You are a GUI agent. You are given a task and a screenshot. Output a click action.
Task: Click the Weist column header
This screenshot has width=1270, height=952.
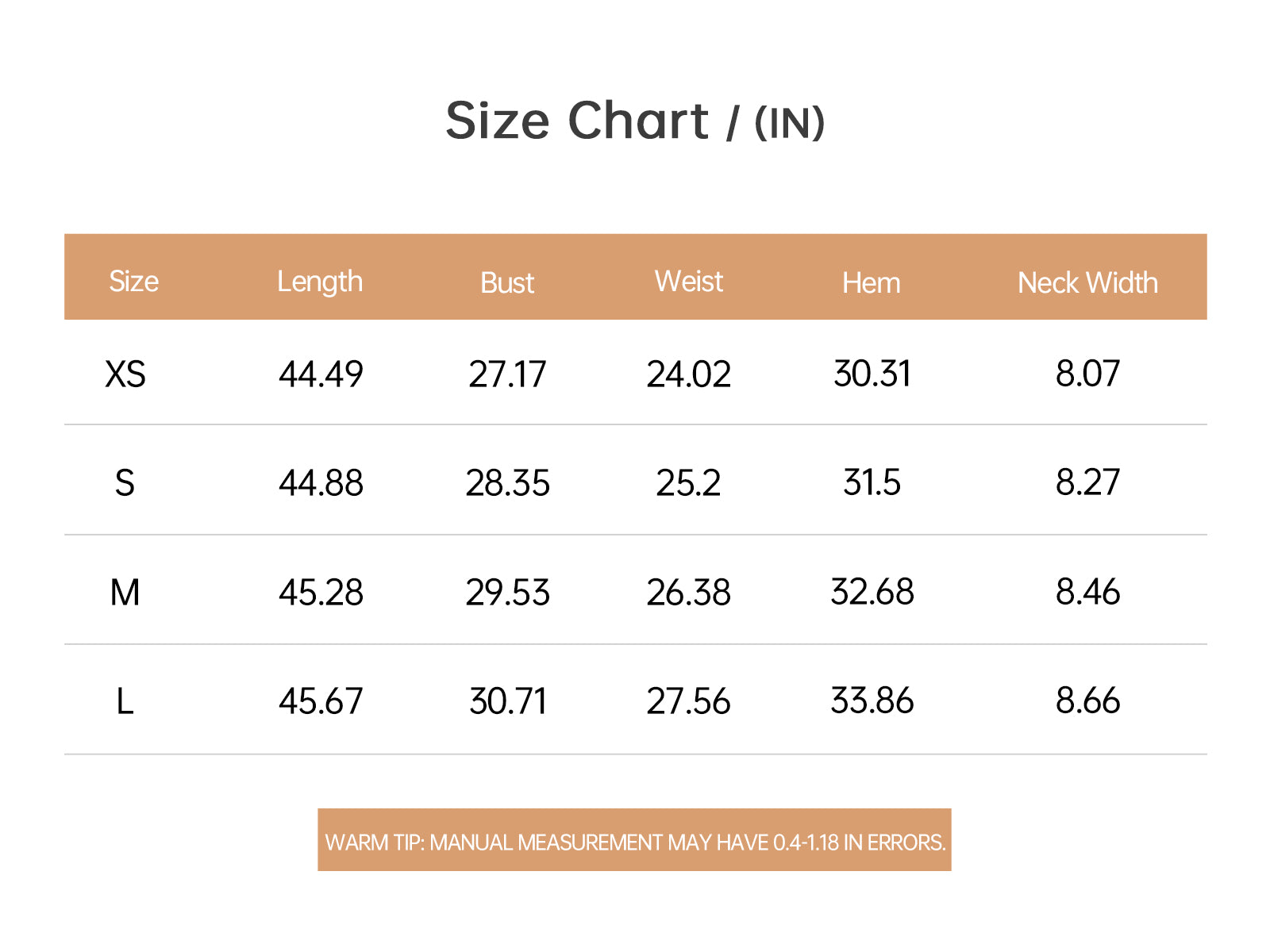tap(689, 282)
